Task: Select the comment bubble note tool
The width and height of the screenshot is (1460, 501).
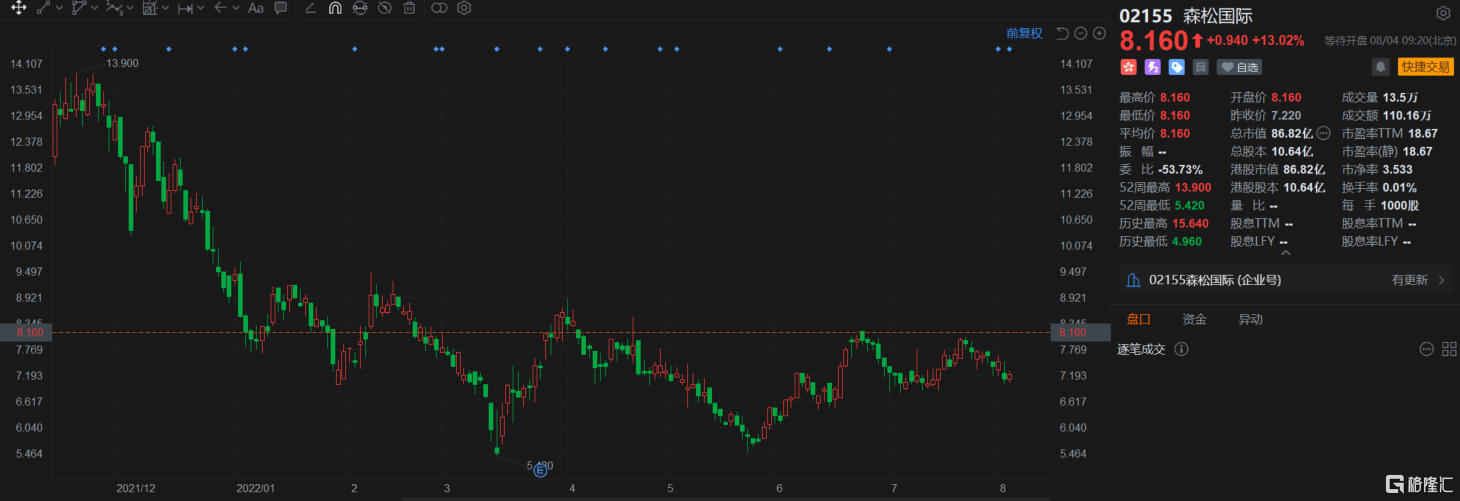Action: (x=281, y=8)
